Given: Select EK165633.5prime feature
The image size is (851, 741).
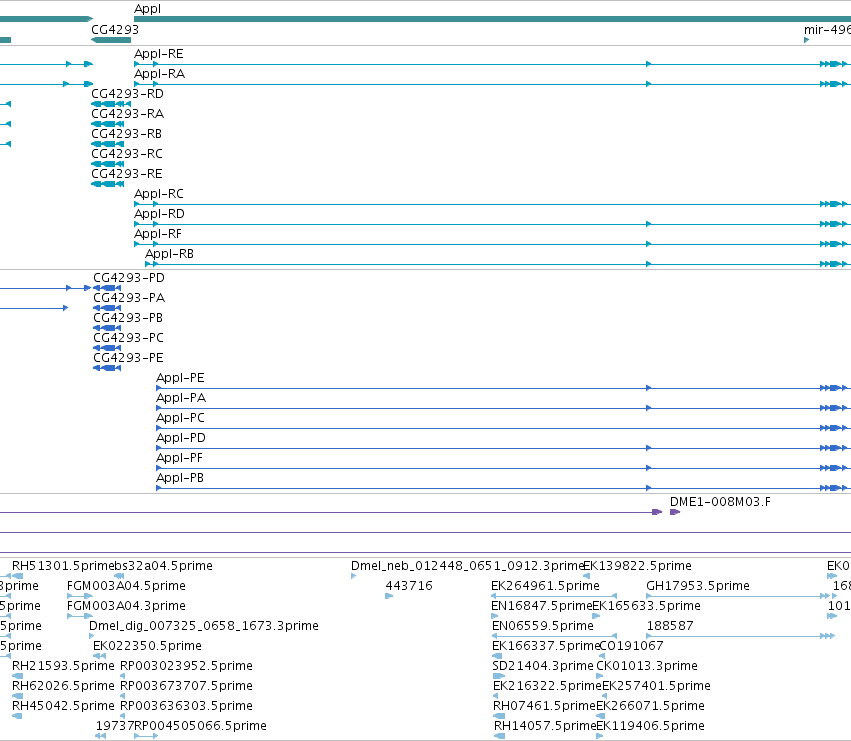Looking at the screenshot, I should click(646, 606).
